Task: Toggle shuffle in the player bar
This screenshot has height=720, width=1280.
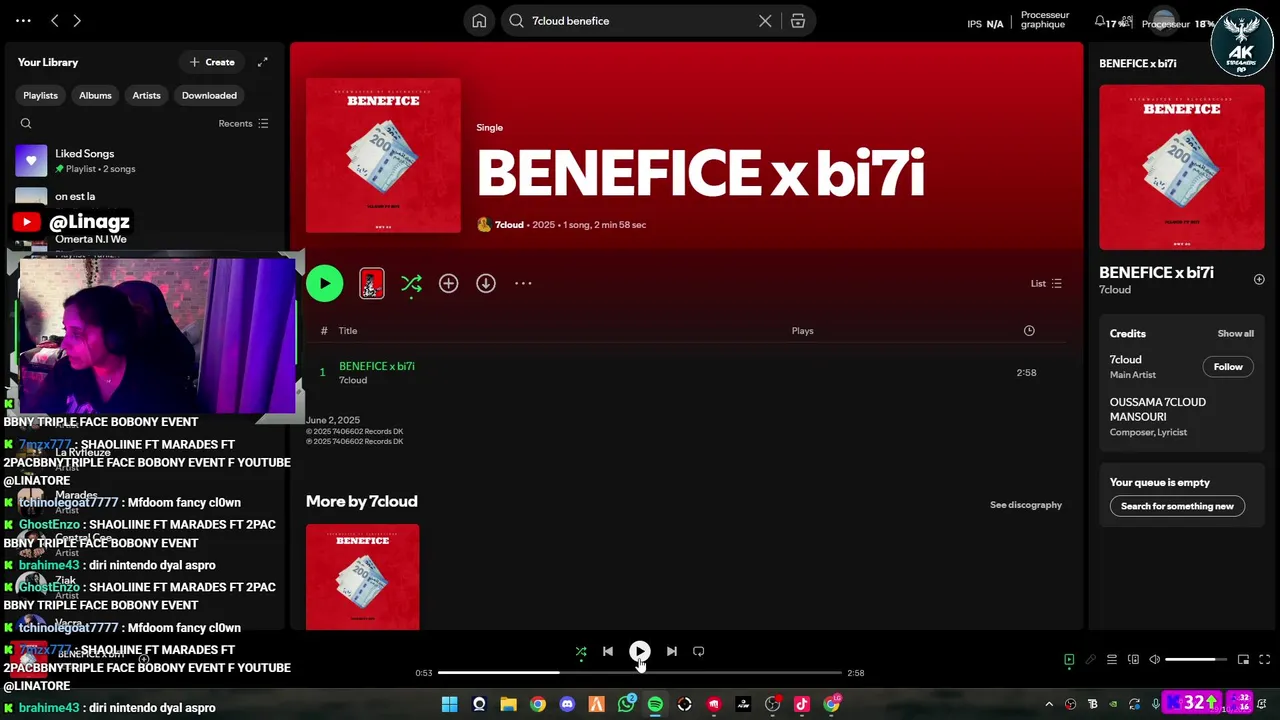Action: [581, 652]
